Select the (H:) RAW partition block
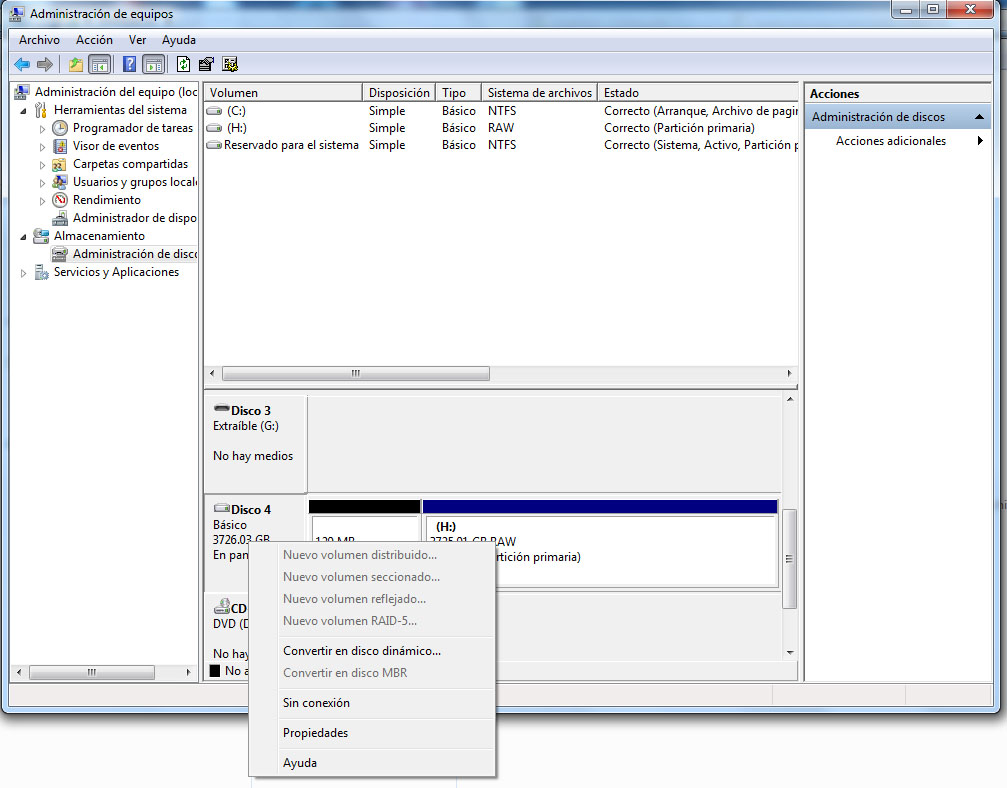The width and height of the screenshot is (1007, 788). tap(600, 543)
